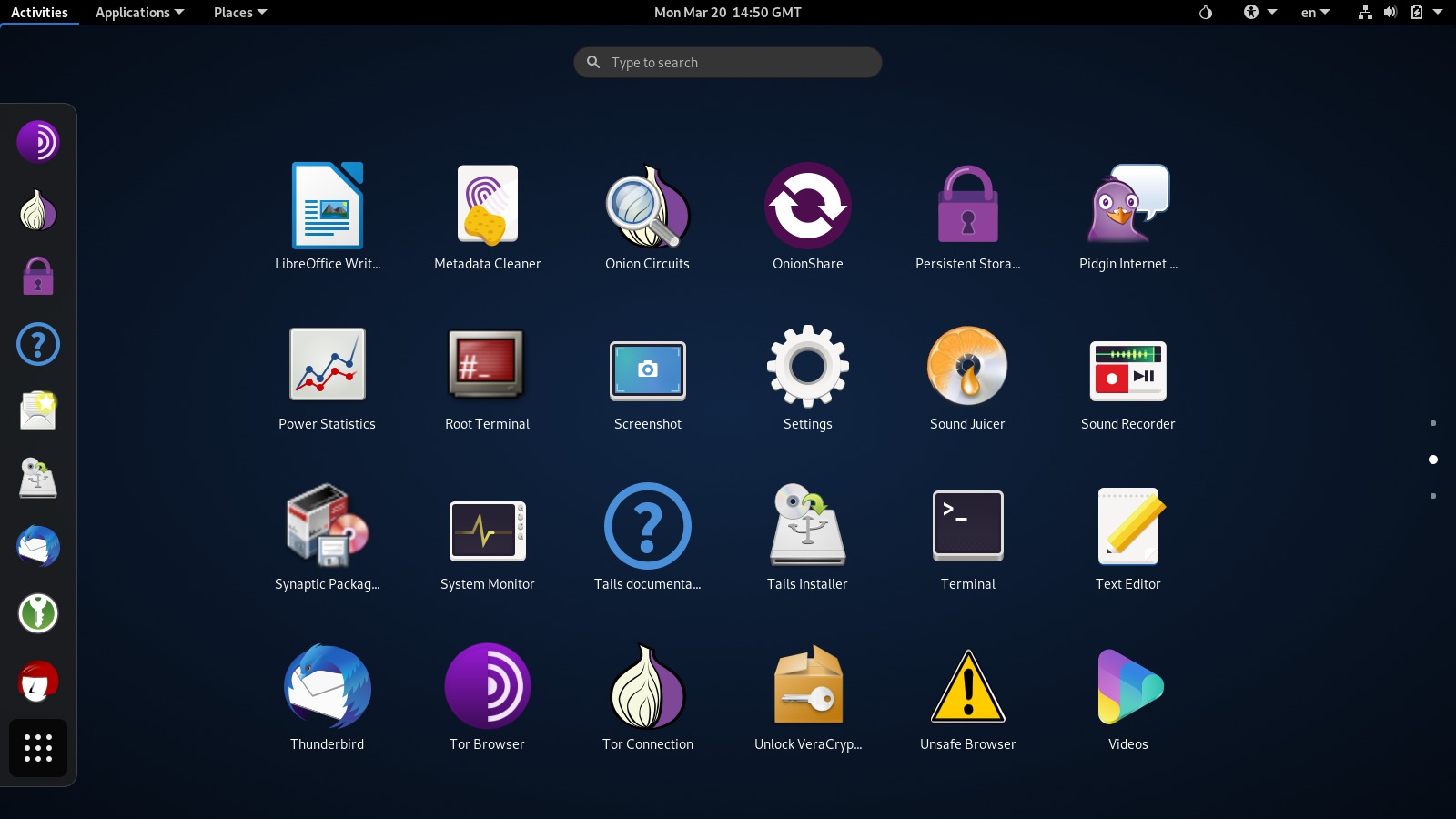Click Tor Connection onion in the dock
The width and height of the screenshot is (1456, 819).
(38, 209)
